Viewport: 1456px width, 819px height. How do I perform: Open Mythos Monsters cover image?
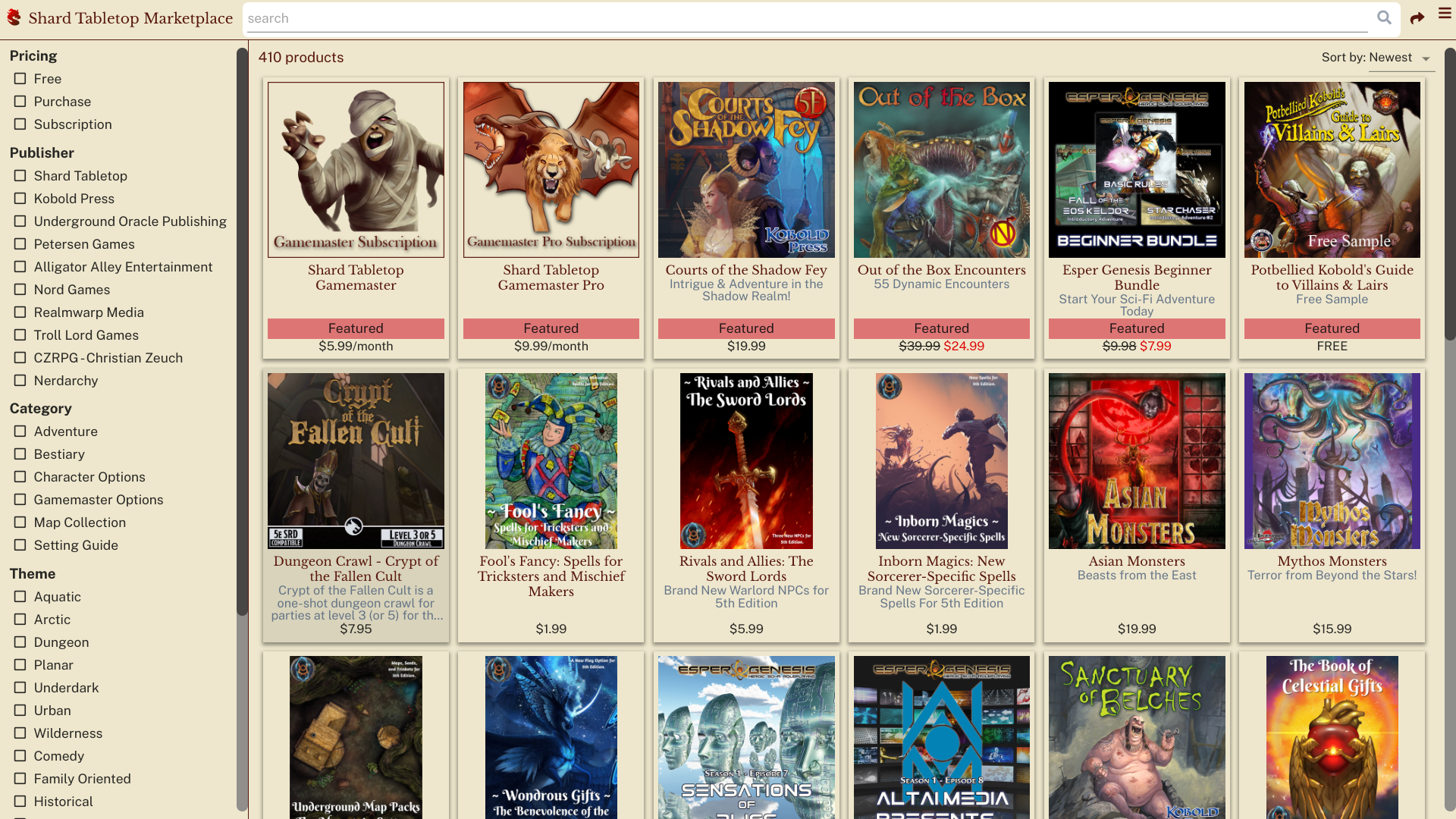[1332, 460]
